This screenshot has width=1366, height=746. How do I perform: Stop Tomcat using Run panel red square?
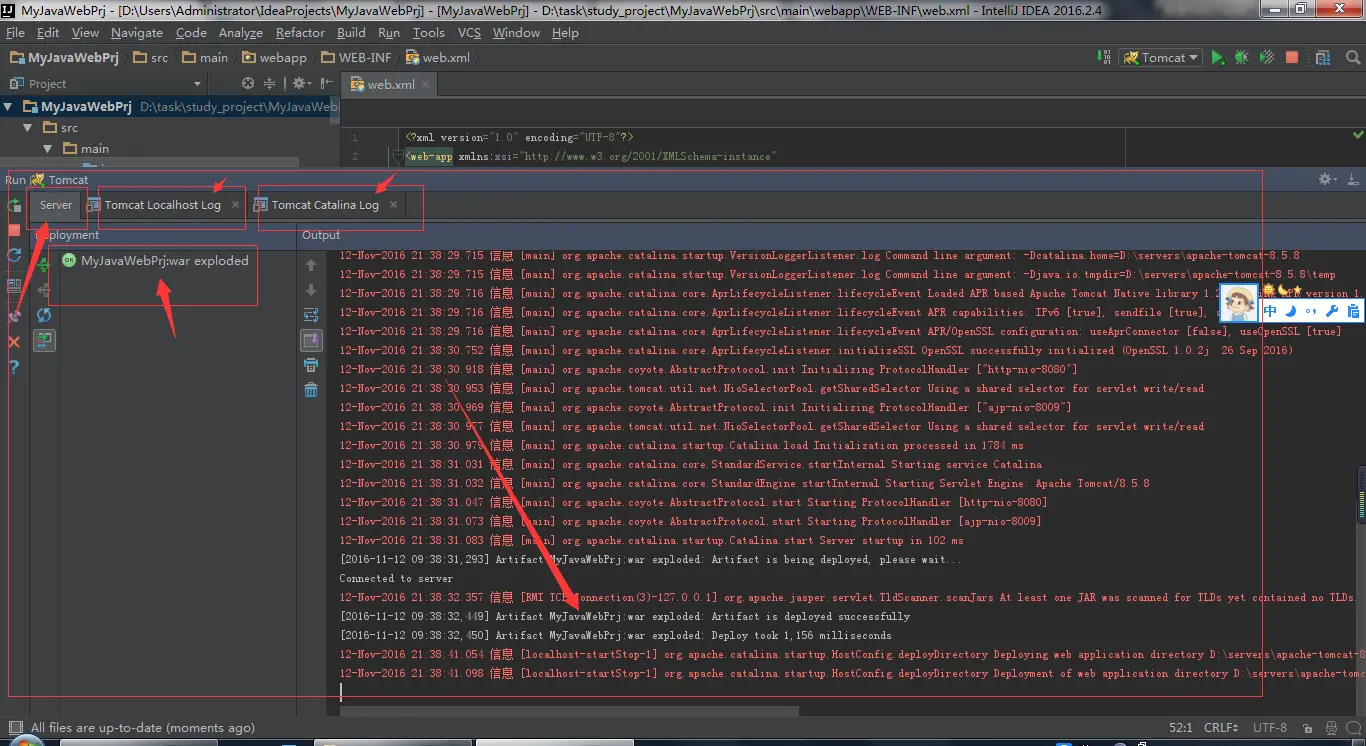14,230
